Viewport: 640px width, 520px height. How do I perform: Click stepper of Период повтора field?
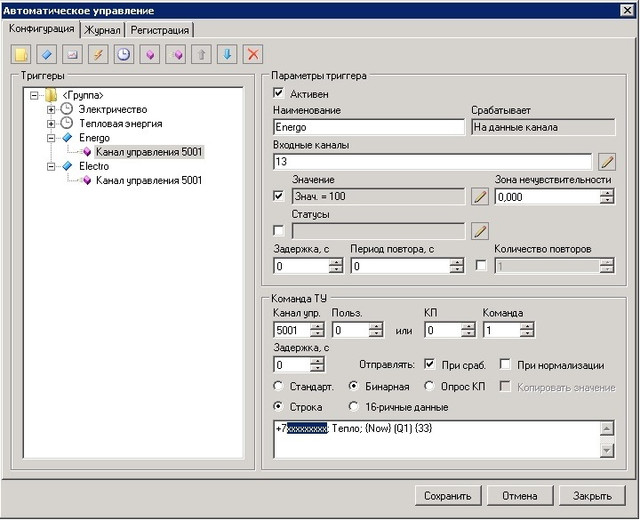click(457, 267)
